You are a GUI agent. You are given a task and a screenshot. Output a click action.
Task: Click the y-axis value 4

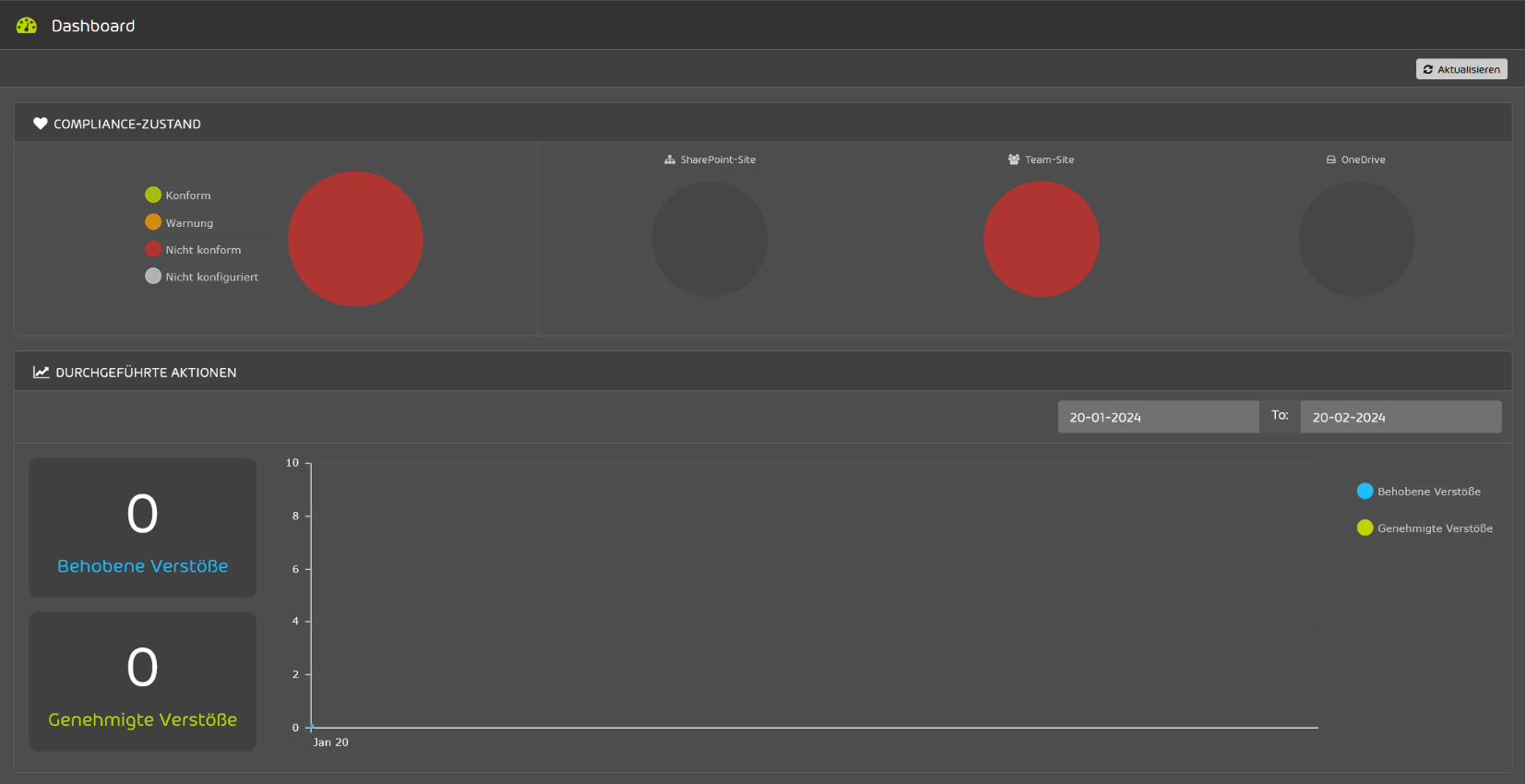click(296, 622)
